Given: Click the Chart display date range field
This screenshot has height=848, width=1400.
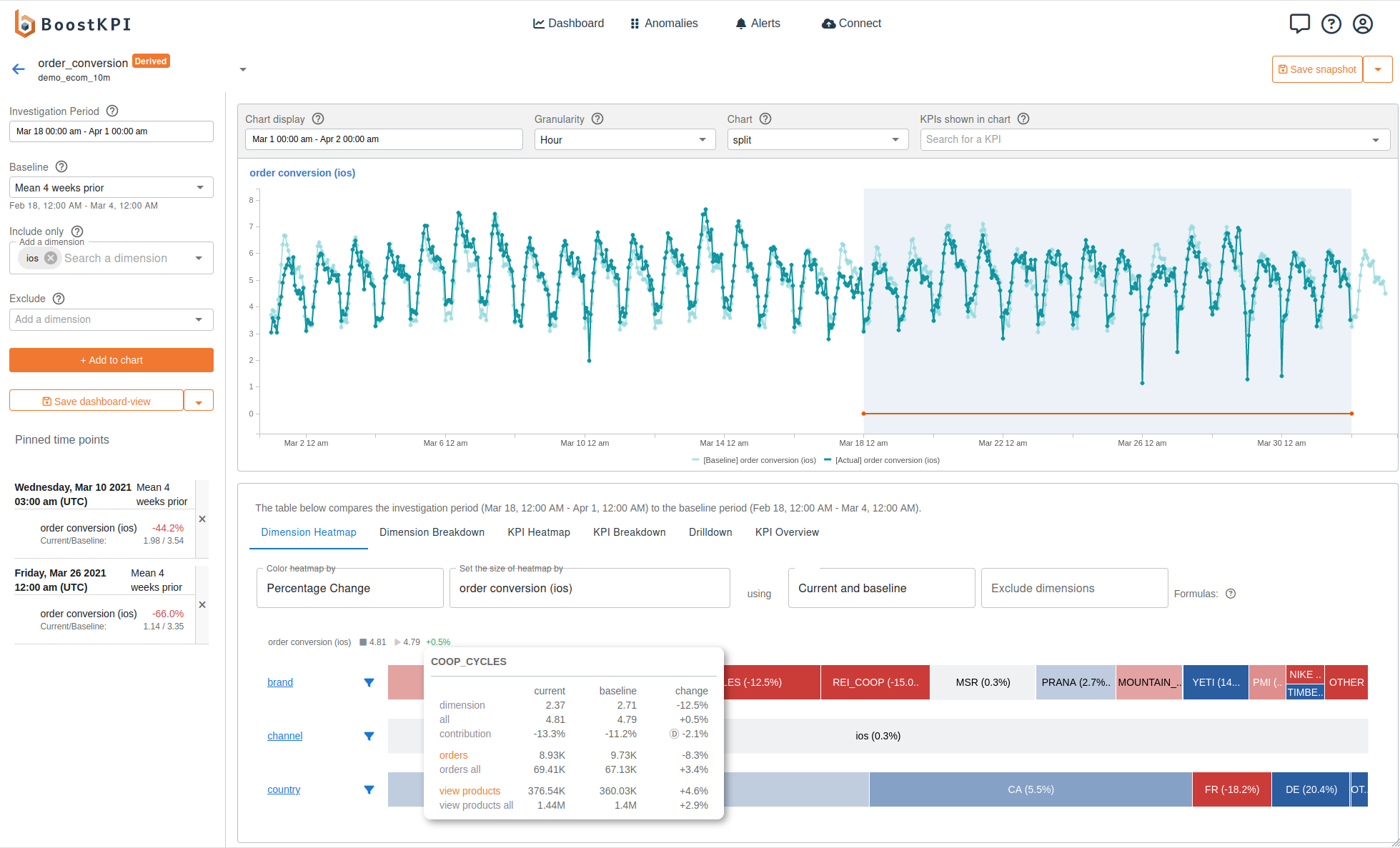Looking at the screenshot, I should pyautogui.click(x=384, y=139).
